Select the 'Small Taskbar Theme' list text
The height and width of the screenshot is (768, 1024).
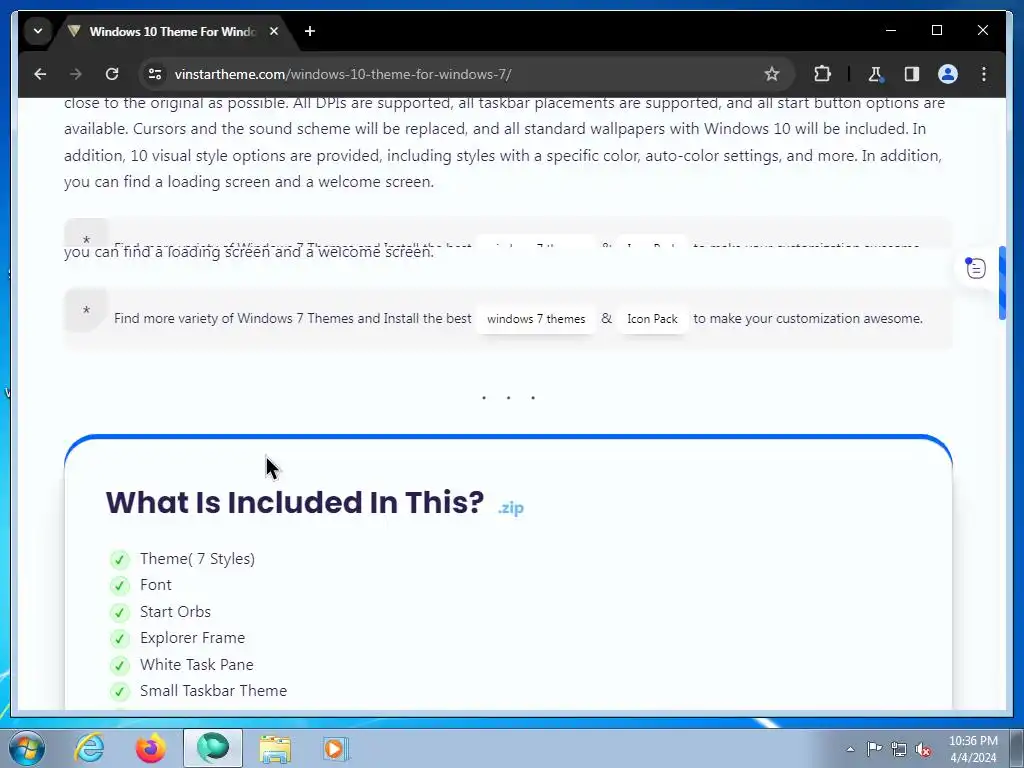tap(214, 691)
